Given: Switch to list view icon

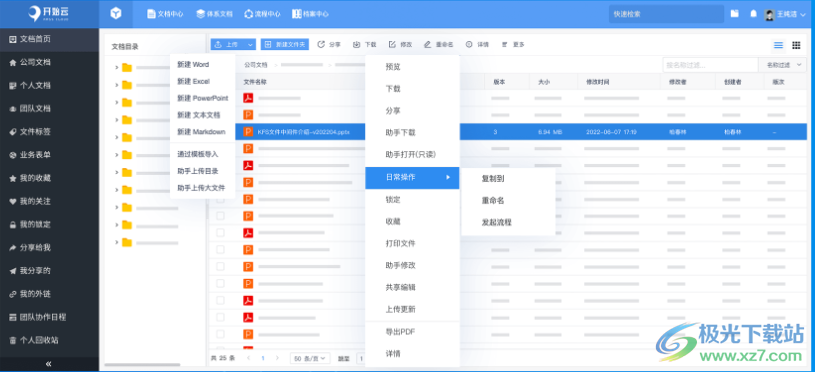Looking at the screenshot, I should click(x=778, y=45).
